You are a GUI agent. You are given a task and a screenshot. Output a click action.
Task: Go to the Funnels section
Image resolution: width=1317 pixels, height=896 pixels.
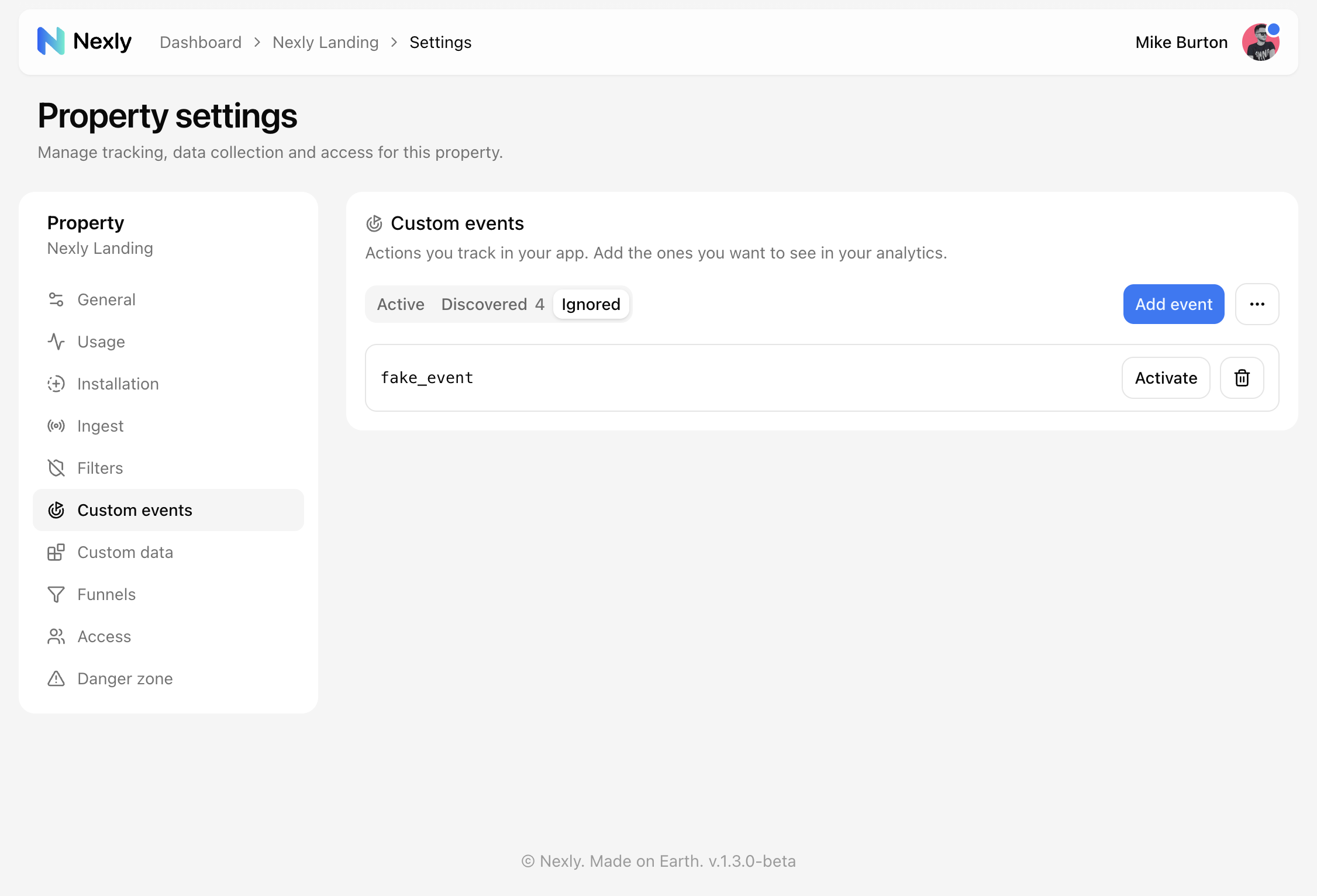click(x=168, y=594)
